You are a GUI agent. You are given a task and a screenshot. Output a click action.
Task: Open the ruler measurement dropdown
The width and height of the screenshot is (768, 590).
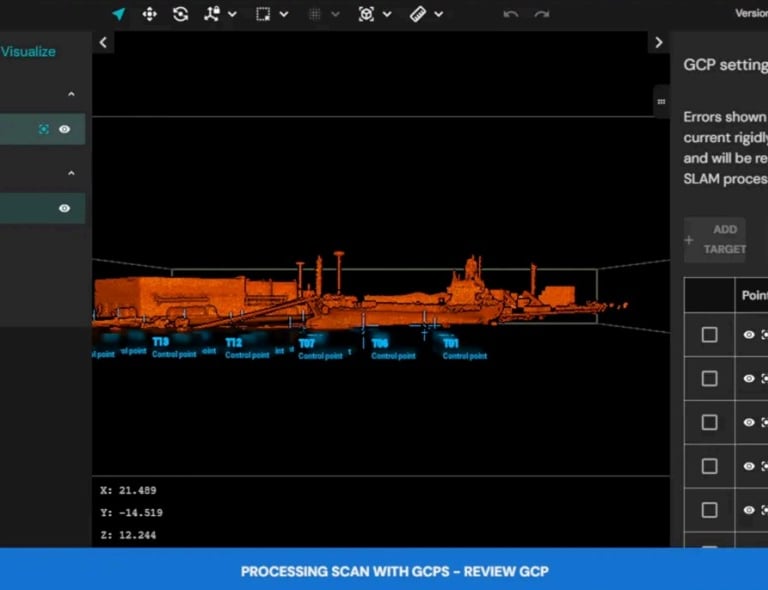pos(439,14)
